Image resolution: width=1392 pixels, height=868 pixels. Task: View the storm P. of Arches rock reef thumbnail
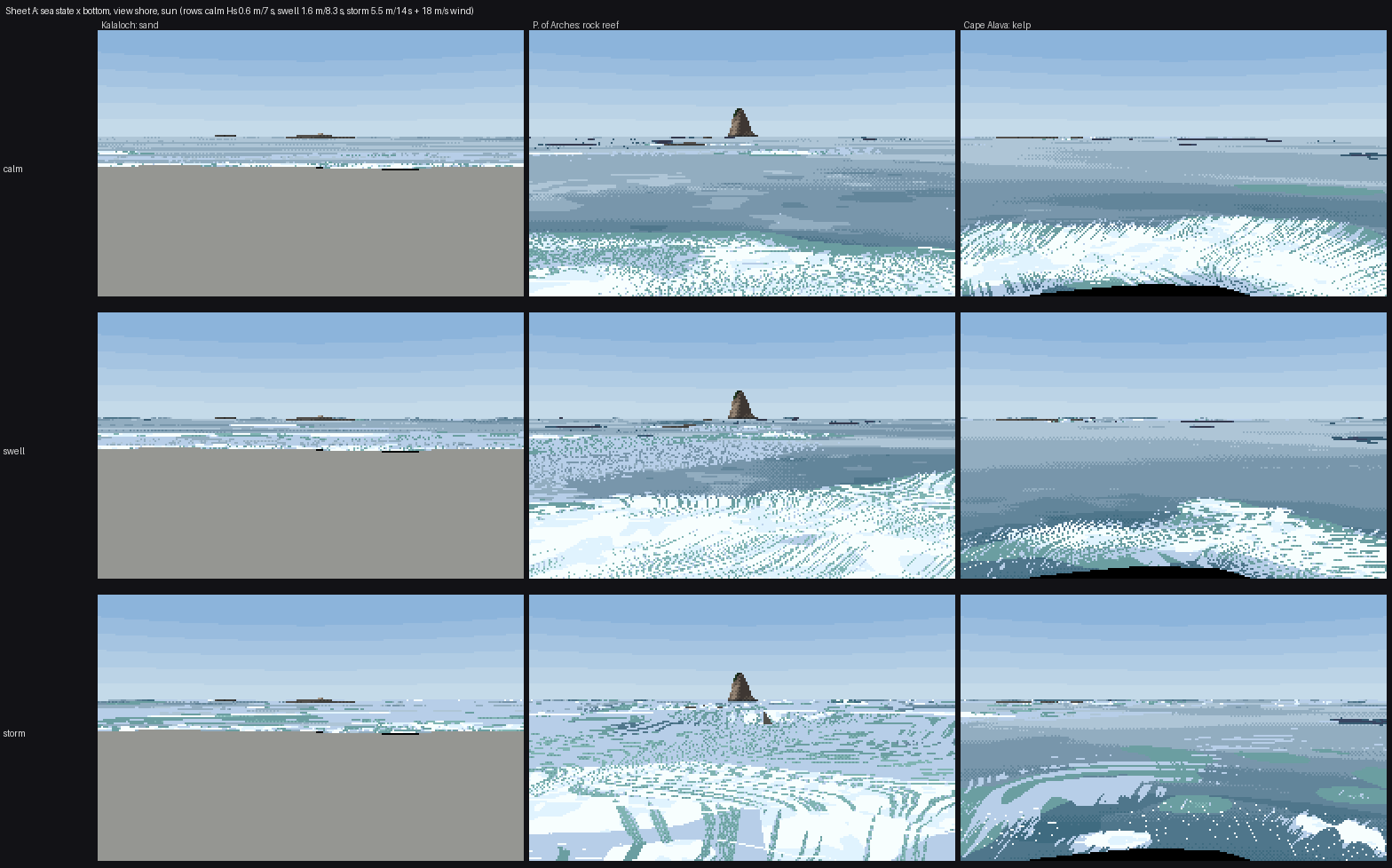tap(742, 728)
